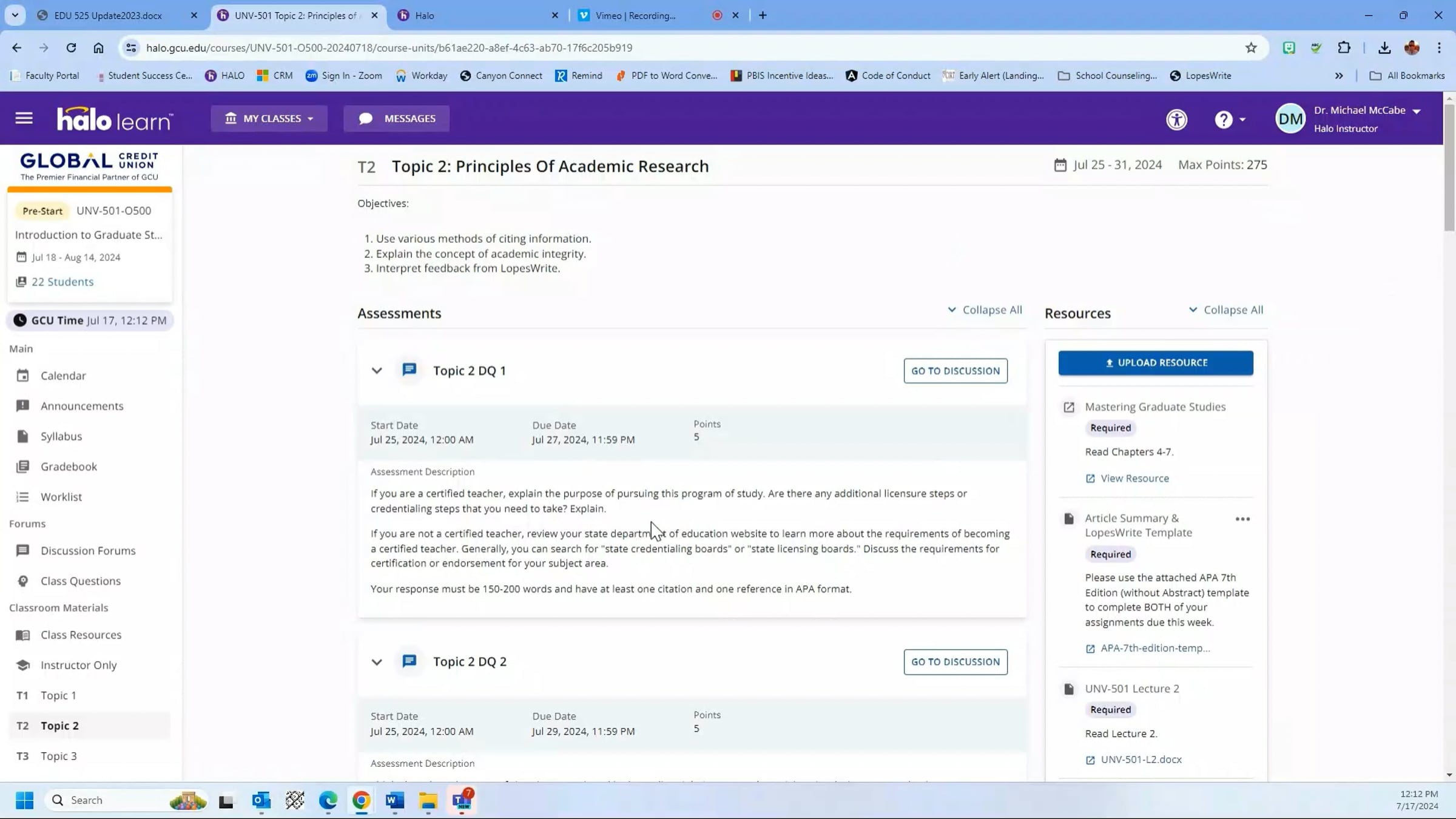Open the hamburger navigation menu
The height and width of the screenshot is (819, 1456).
24,118
